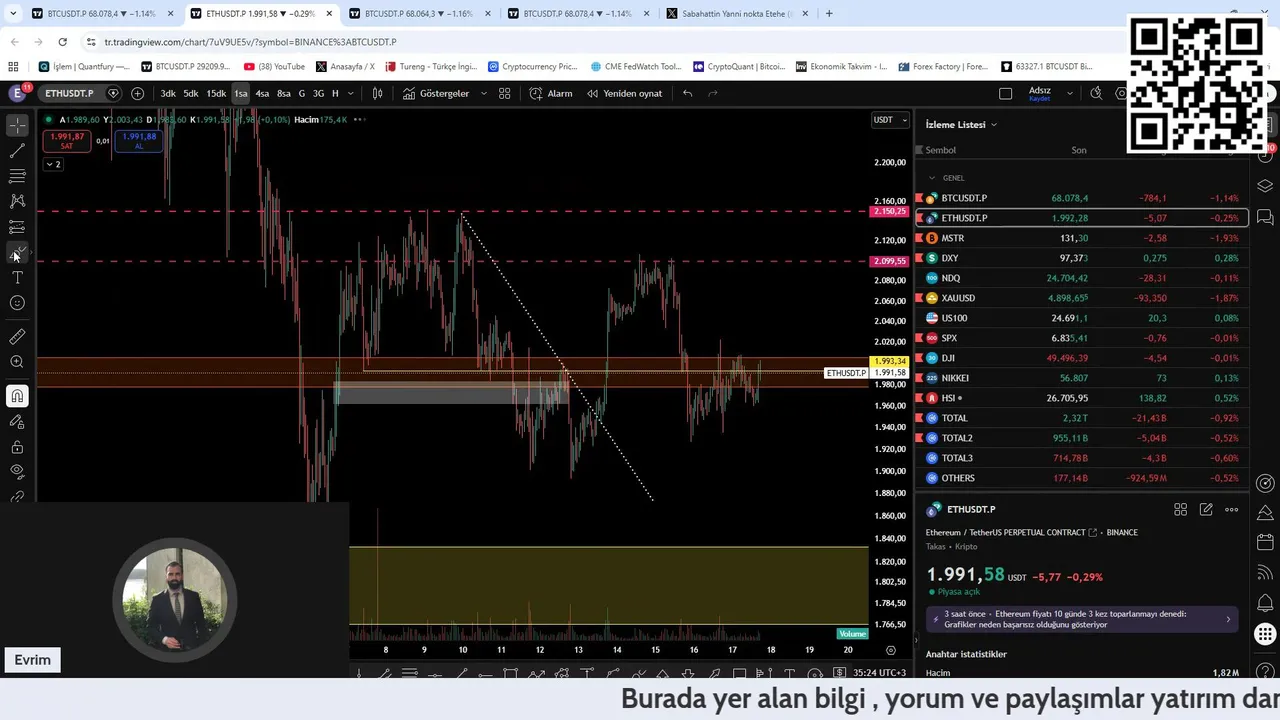Expand indicators favorites dropdown arrow
Screen dimensions: 1280x720
coord(484,93)
